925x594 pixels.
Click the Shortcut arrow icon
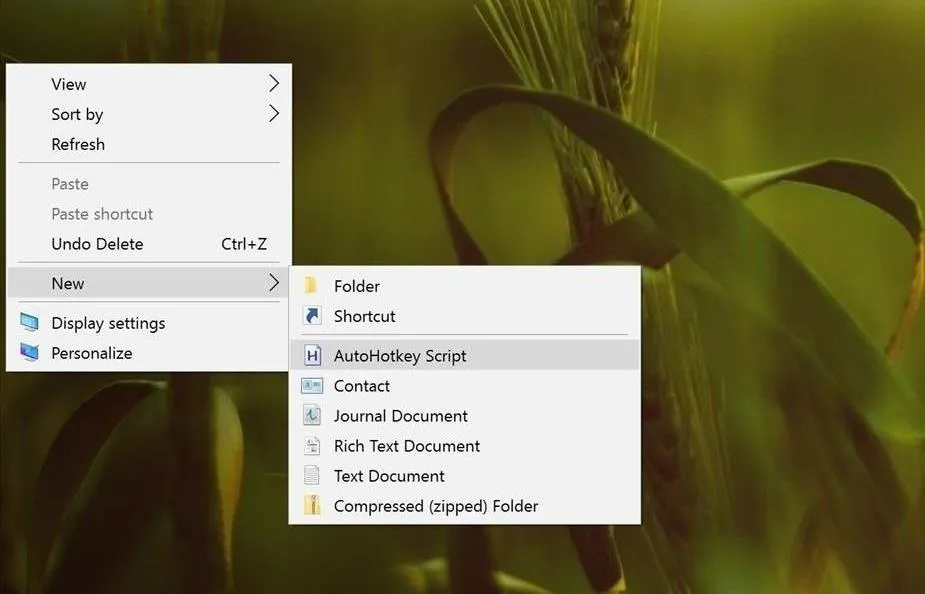[x=312, y=316]
